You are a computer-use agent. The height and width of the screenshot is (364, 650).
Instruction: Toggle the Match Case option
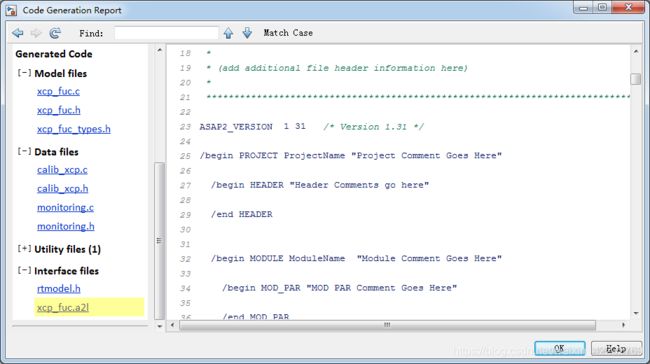(x=288, y=33)
